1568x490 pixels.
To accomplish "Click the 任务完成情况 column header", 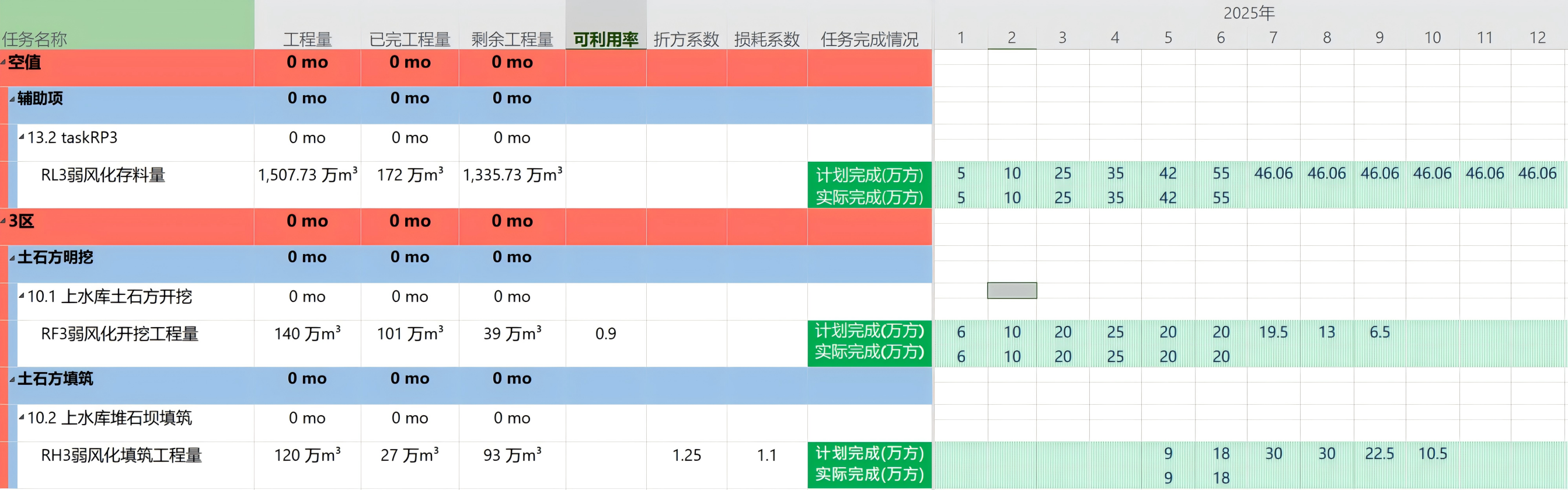I will pos(869,39).
